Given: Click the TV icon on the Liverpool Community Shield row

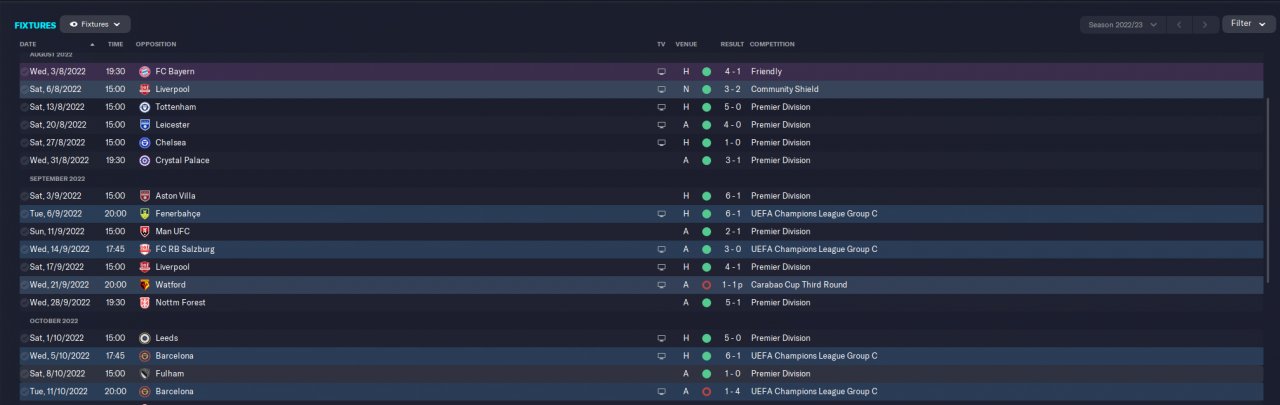Looking at the screenshot, I should click(x=660, y=90).
